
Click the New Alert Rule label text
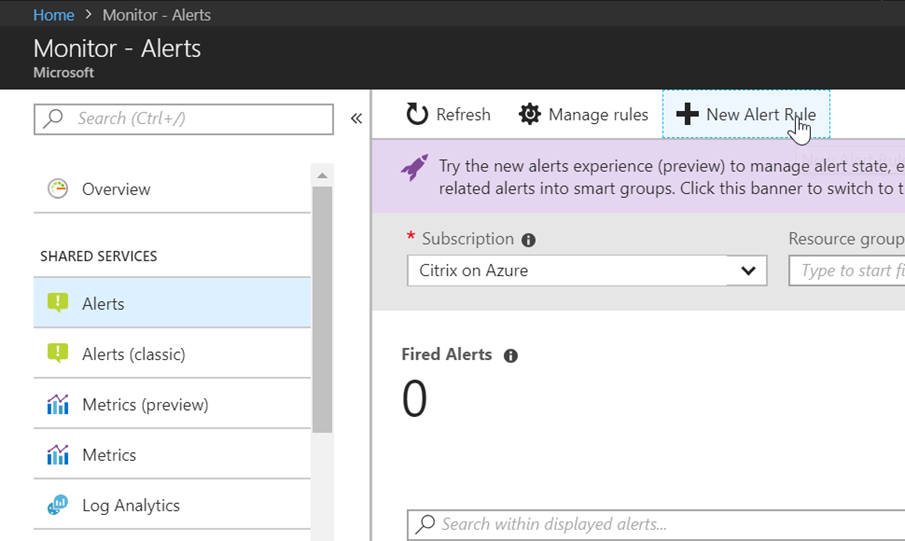761,115
